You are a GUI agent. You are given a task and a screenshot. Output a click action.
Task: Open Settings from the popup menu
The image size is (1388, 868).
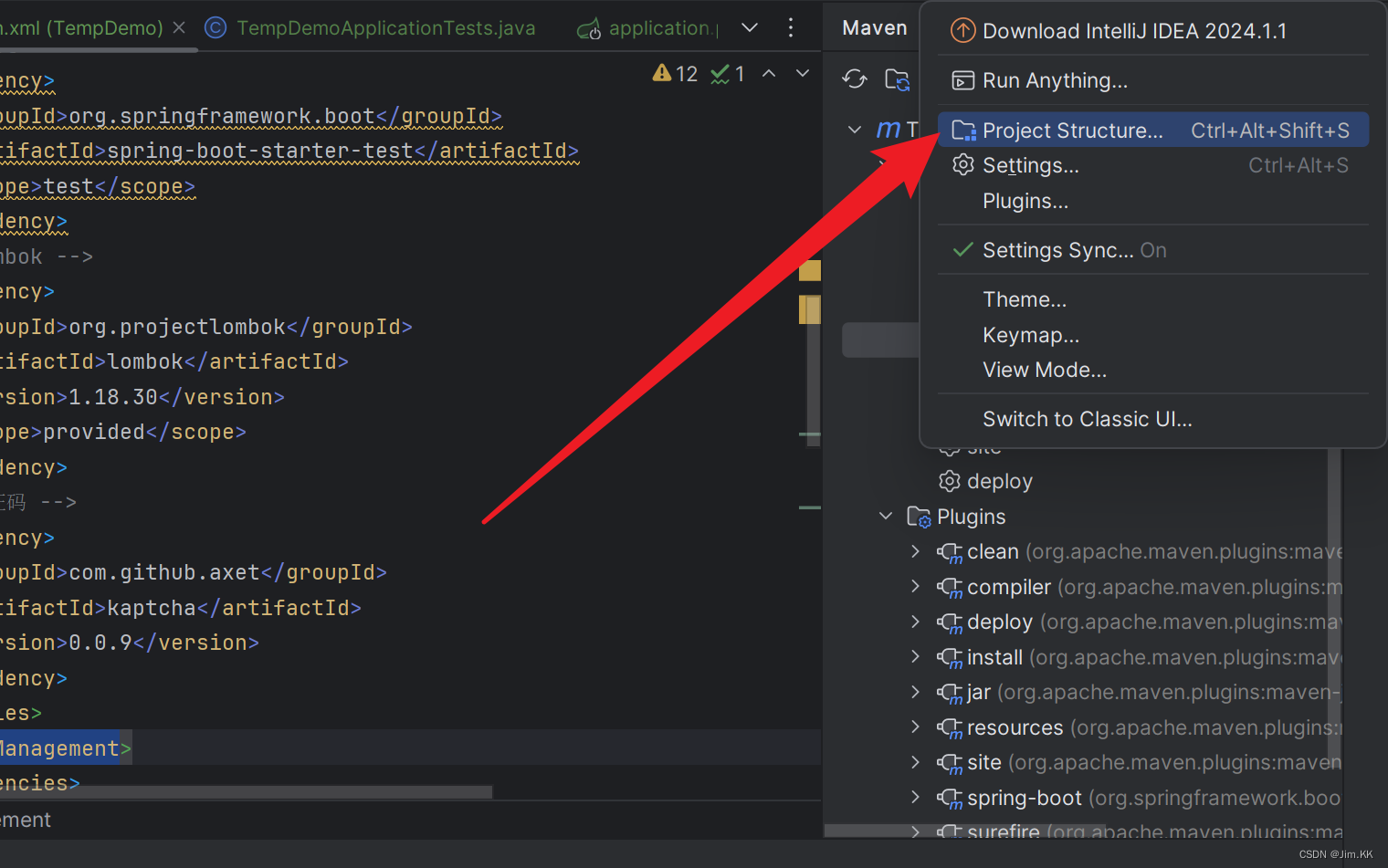1152,165
